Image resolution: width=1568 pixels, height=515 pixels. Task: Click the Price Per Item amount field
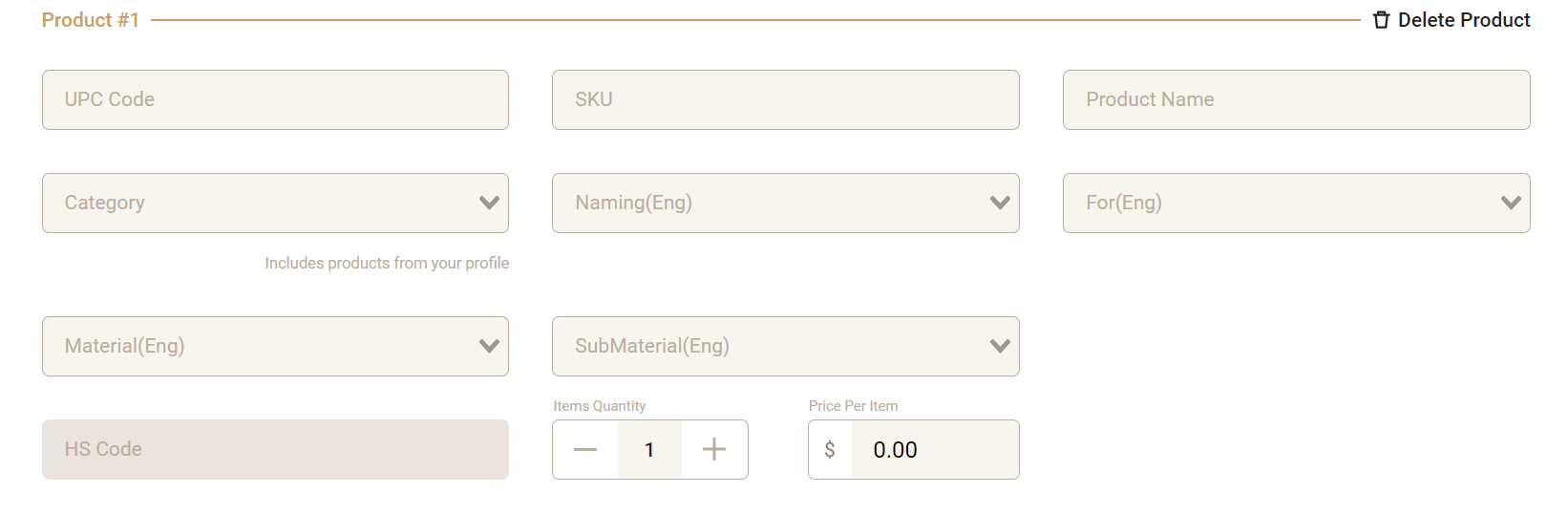point(934,449)
